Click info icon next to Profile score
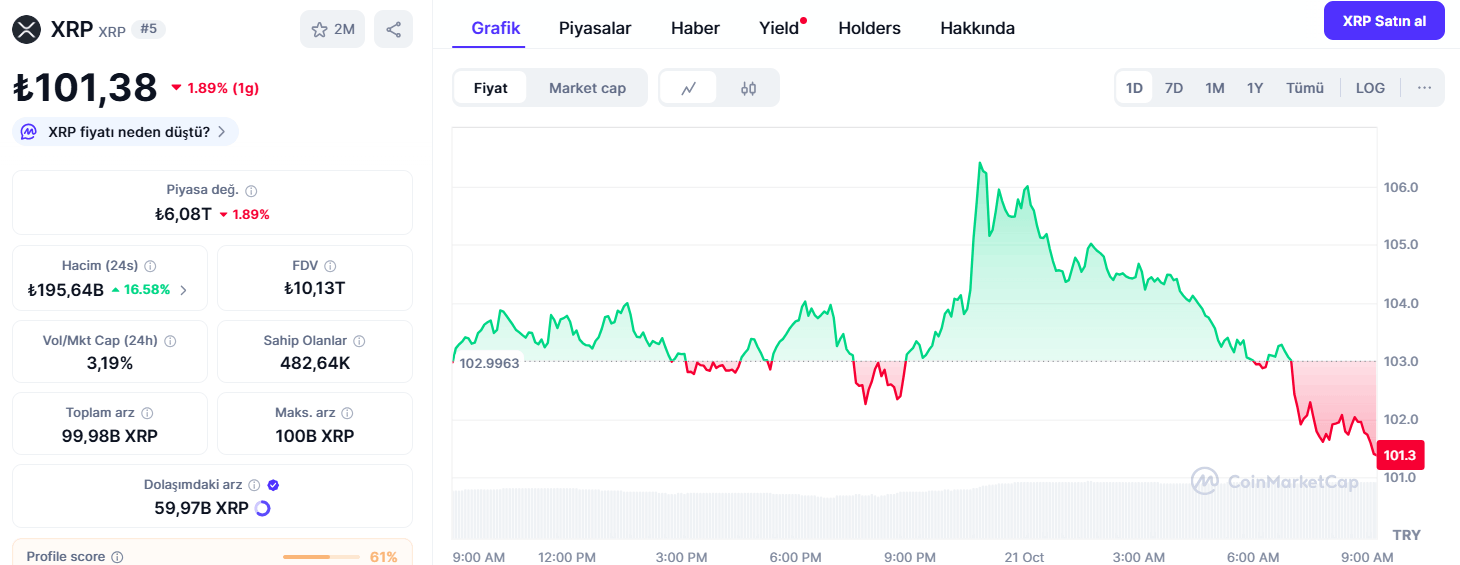 click(117, 557)
